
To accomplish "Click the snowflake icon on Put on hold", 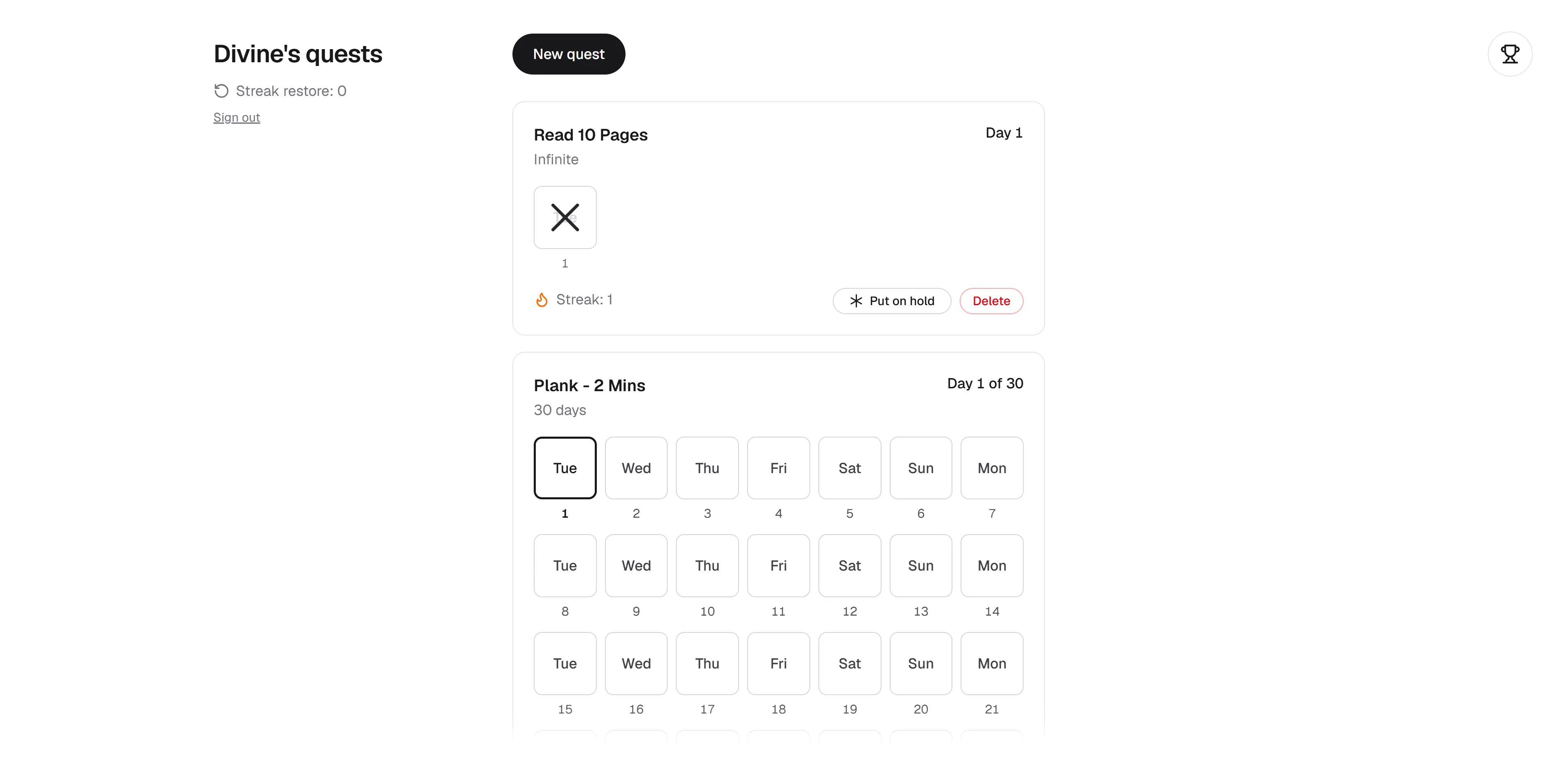I will (856, 301).
